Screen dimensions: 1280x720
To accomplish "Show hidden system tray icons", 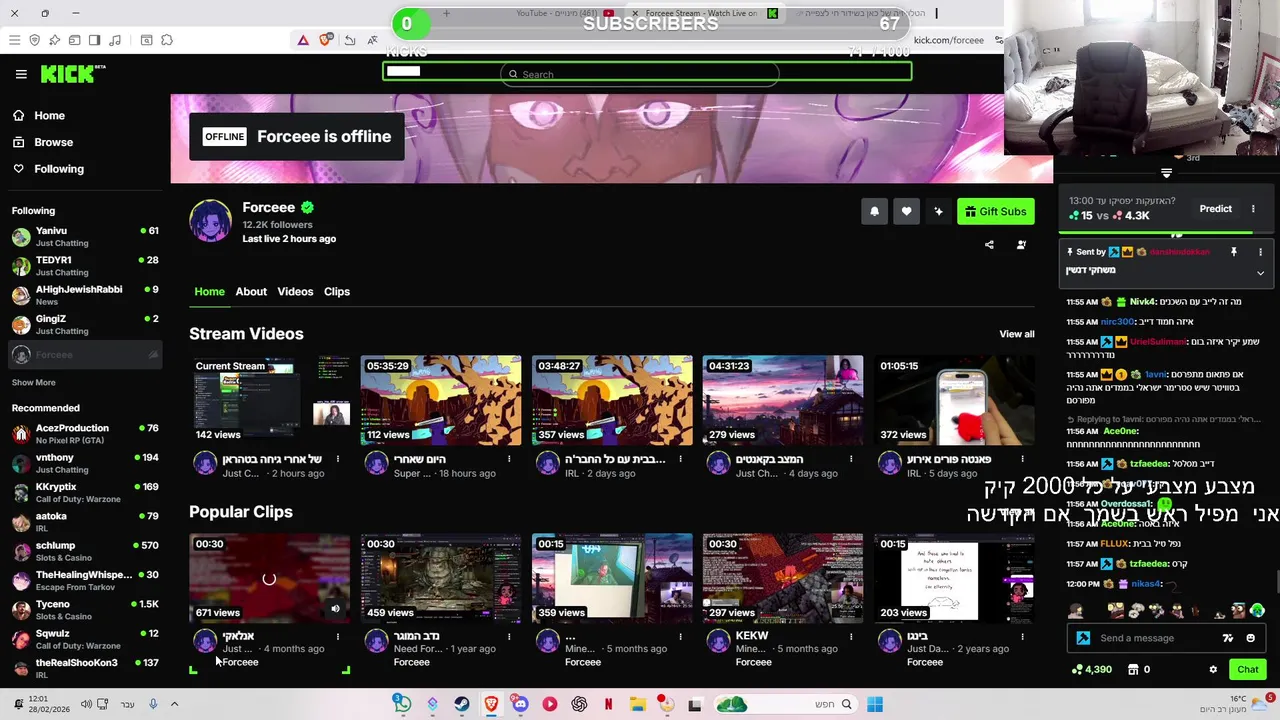I will point(174,704).
